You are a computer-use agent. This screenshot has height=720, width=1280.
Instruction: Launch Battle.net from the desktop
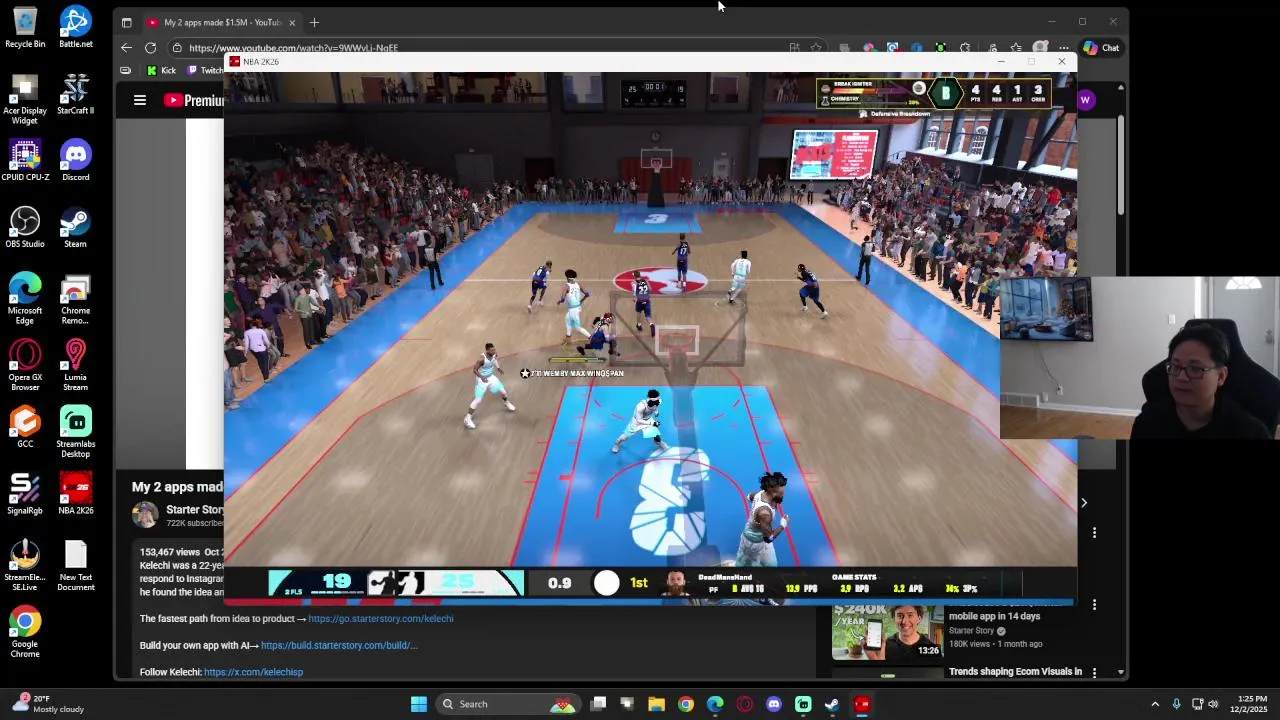tap(75, 27)
